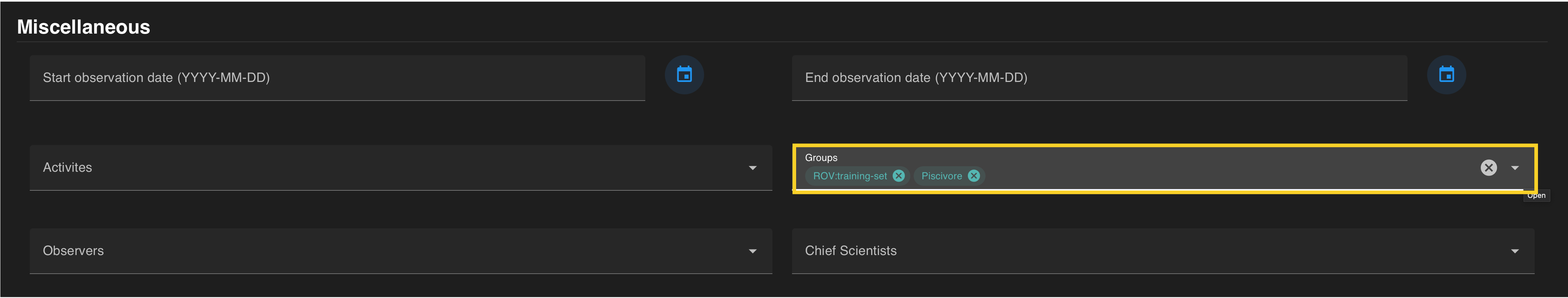The height and width of the screenshot is (298, 1568).
Task: Expand the Groups dropdown arrow
Action: click(x=1514, y=168)
